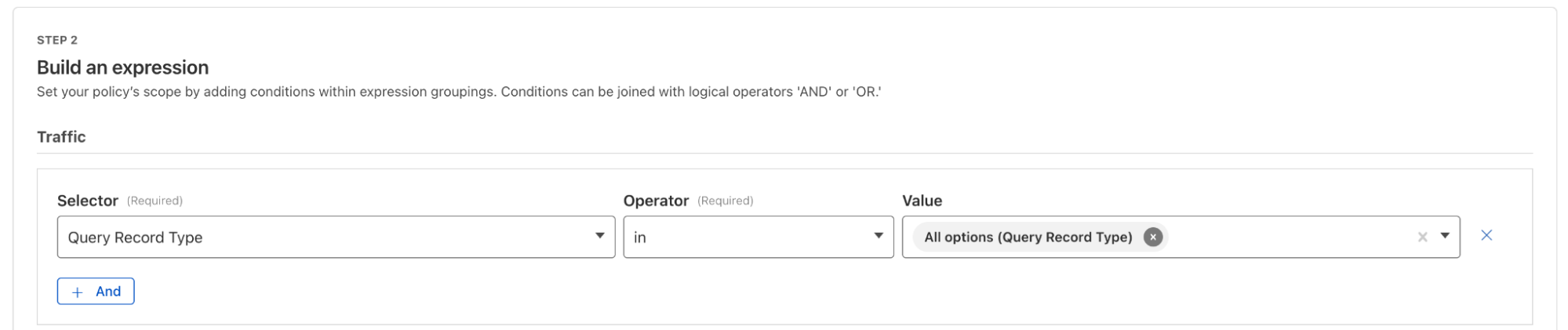This screenshot has width=1568, height=330.
Task: Click the plus icon in the And button
Action: [x=77, y=292]
